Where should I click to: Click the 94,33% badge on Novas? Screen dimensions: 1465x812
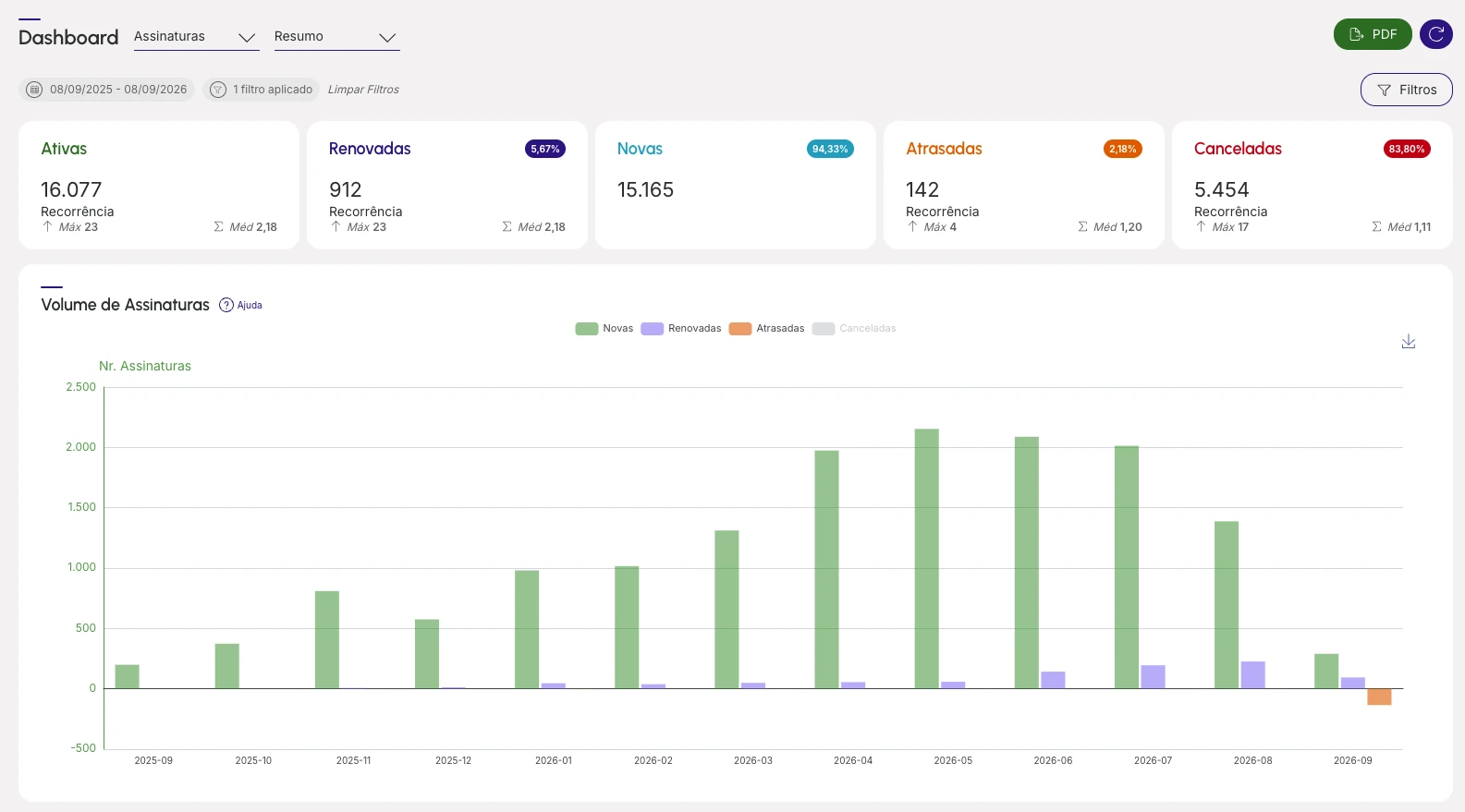830,149
